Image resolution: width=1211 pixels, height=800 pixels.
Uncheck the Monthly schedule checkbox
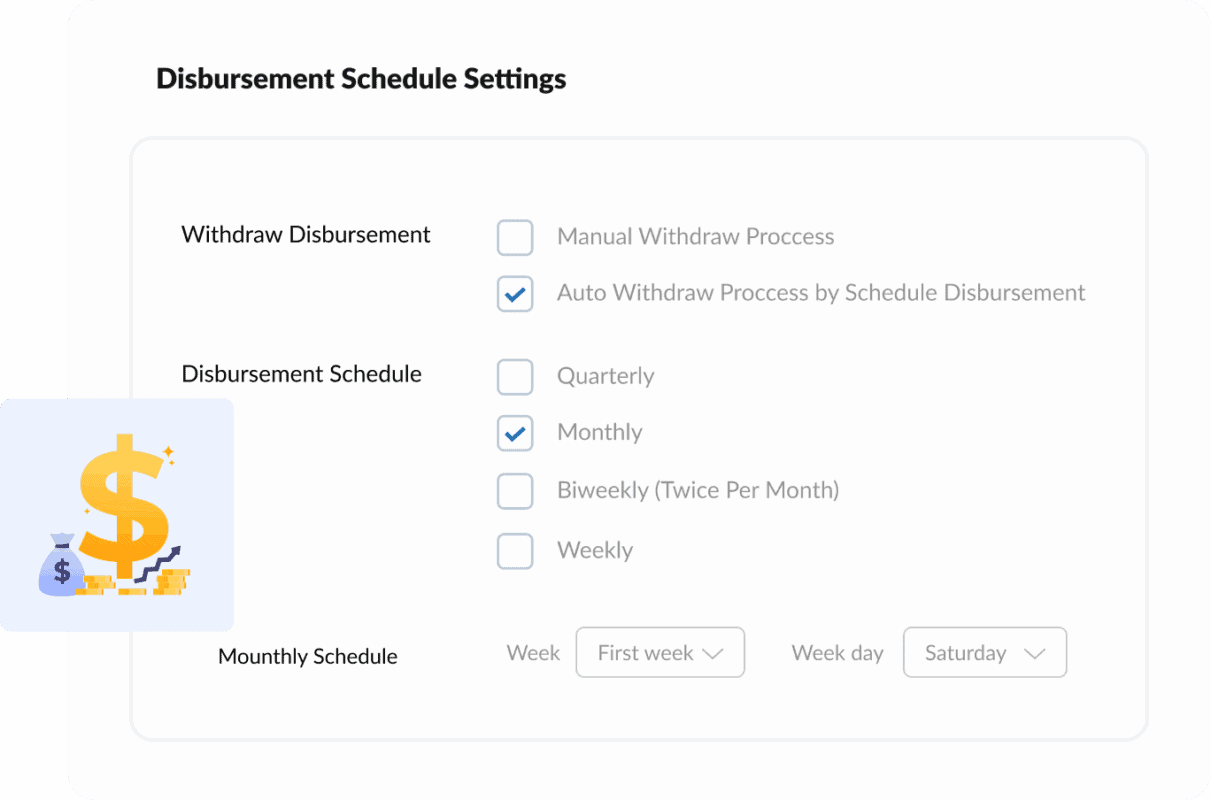(515, 433)
